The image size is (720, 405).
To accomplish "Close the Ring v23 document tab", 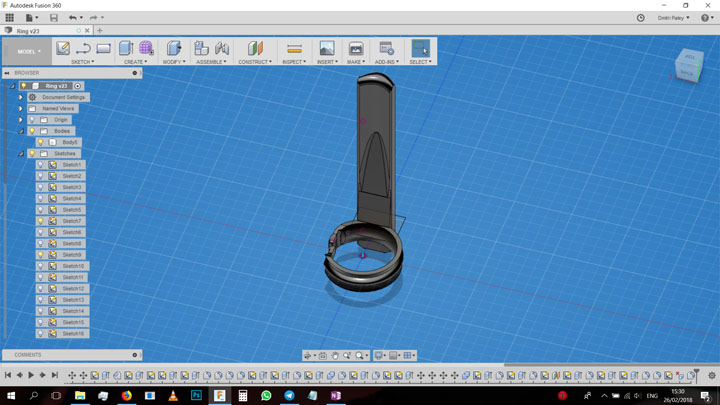I will pos(87,31).
